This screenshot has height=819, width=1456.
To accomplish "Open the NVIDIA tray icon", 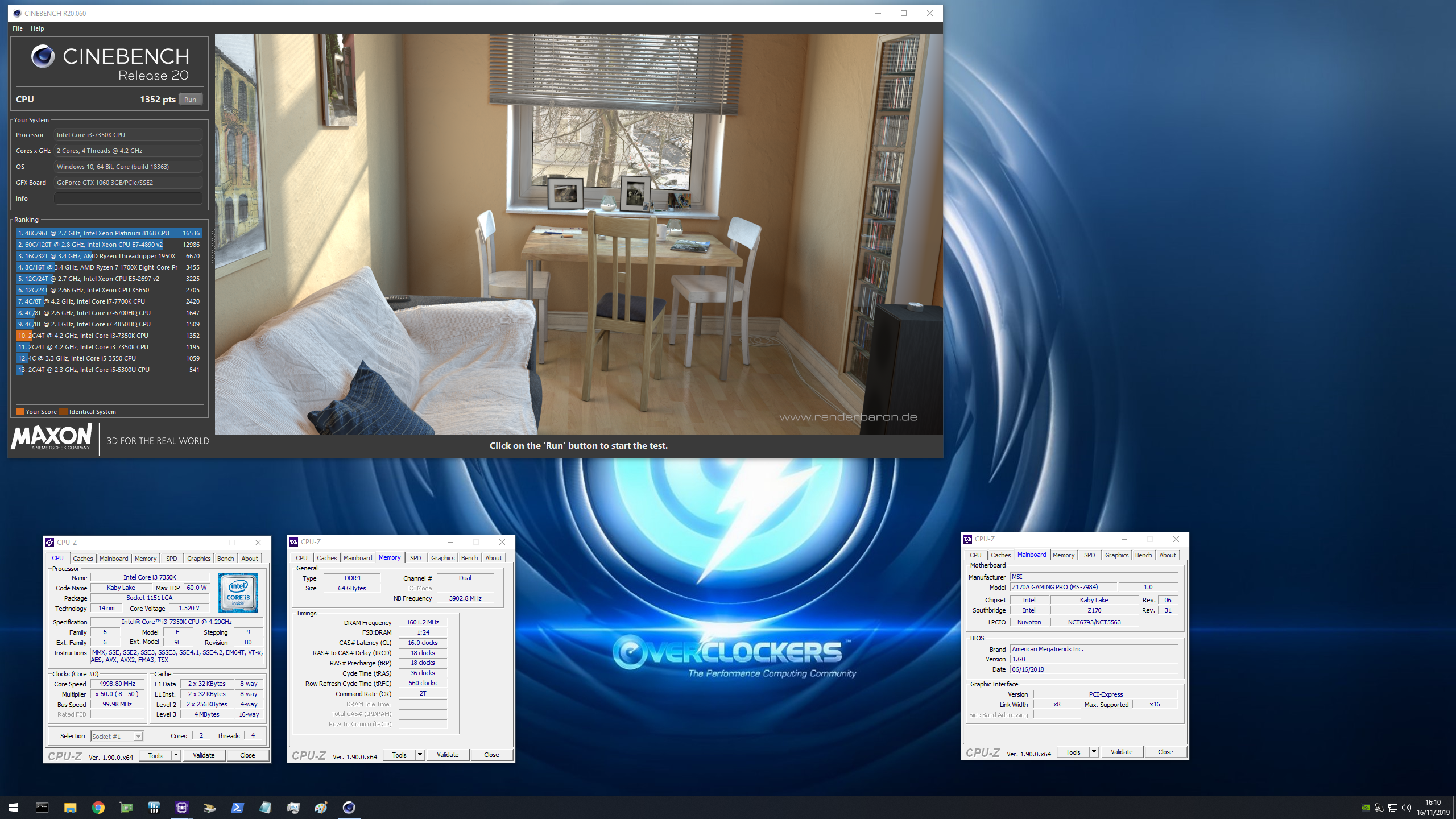I will pyautogui.click(x=1365, y=808).
